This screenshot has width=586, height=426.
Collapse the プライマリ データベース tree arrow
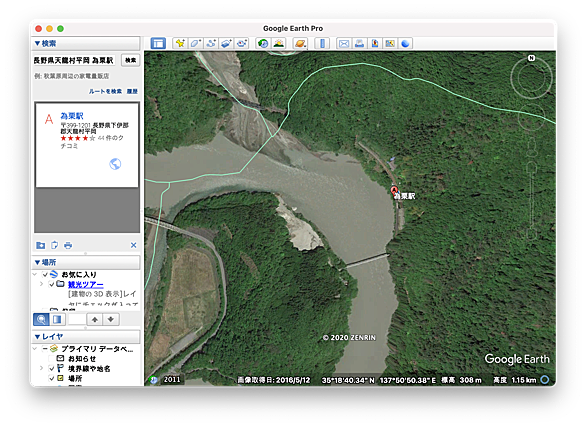(x=35, y=349)
